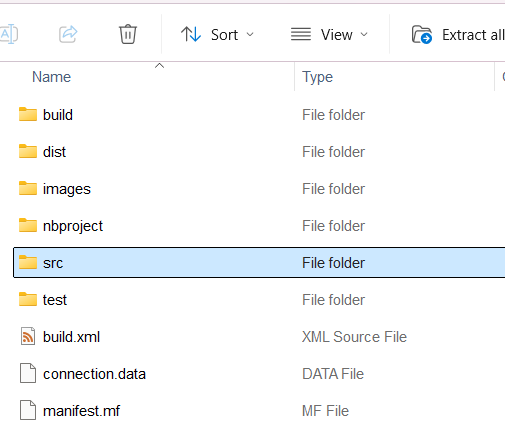The height and width of the screenshot is (442, 505).
Task: Click the images folder icon
Action: pyautogui.click(x=28, y=188)
